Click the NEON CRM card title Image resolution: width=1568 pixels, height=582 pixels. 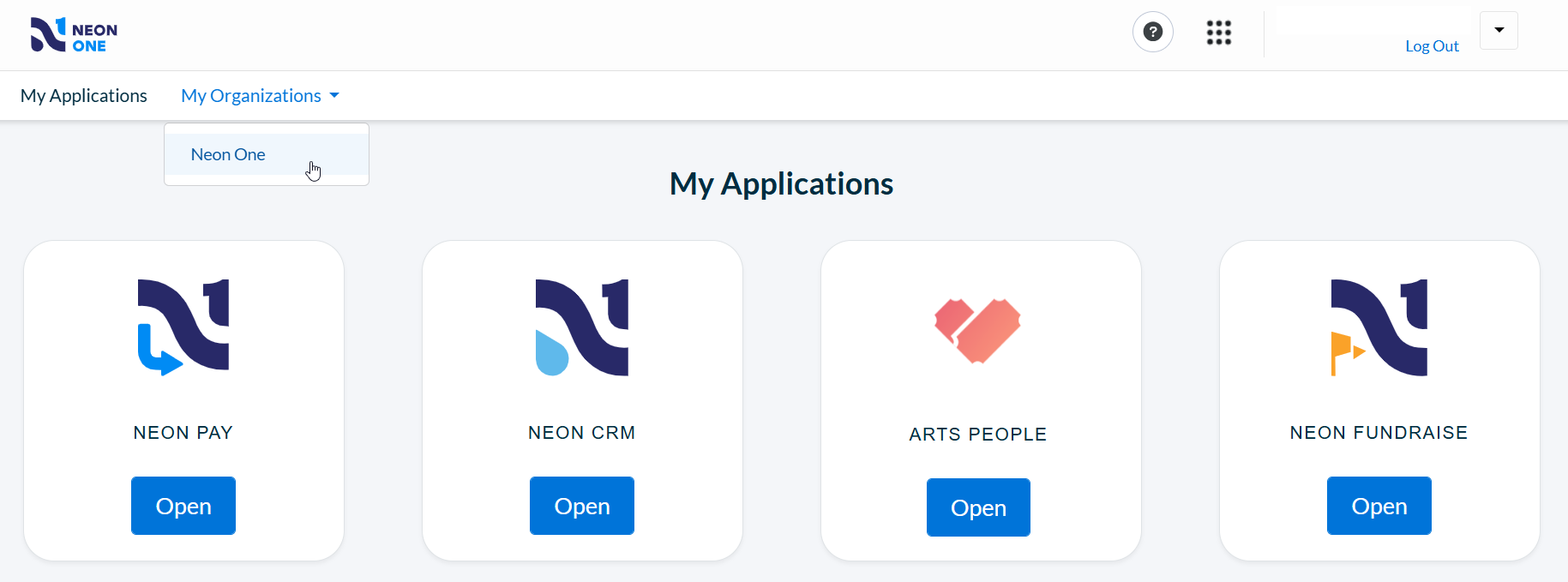coord(582,433)
